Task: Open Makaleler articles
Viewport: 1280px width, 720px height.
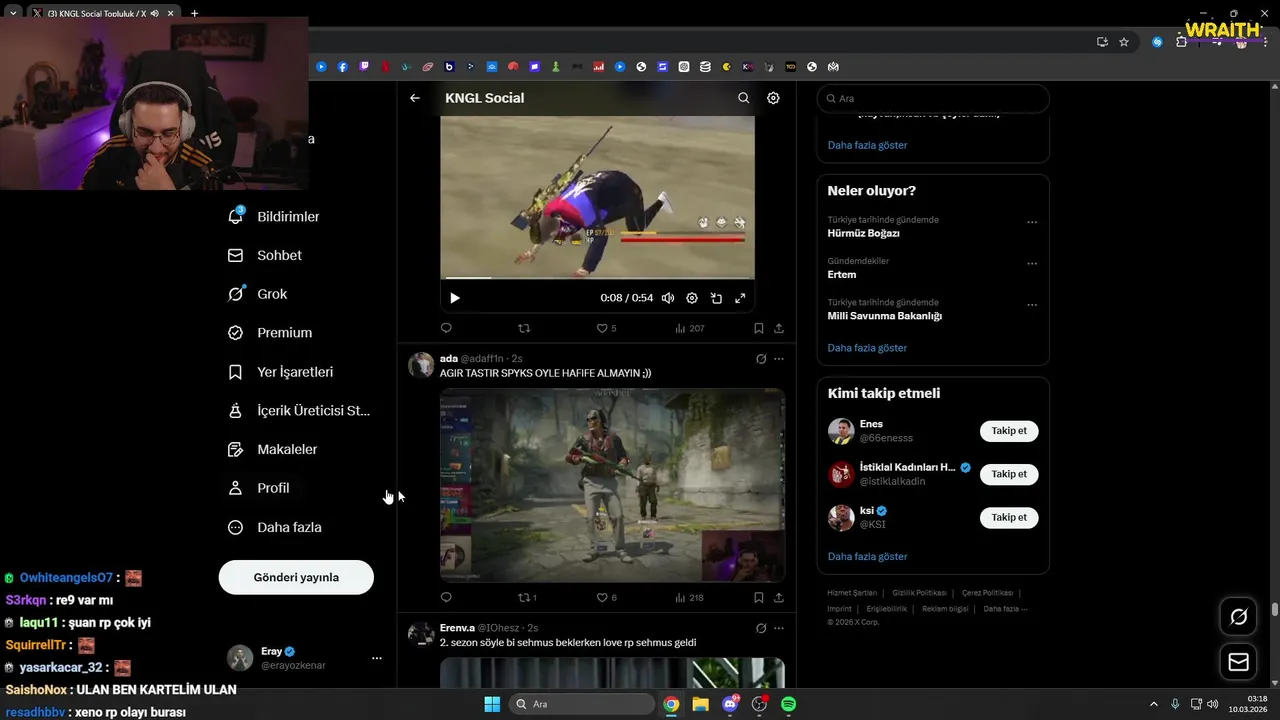Action: (273, 449)
